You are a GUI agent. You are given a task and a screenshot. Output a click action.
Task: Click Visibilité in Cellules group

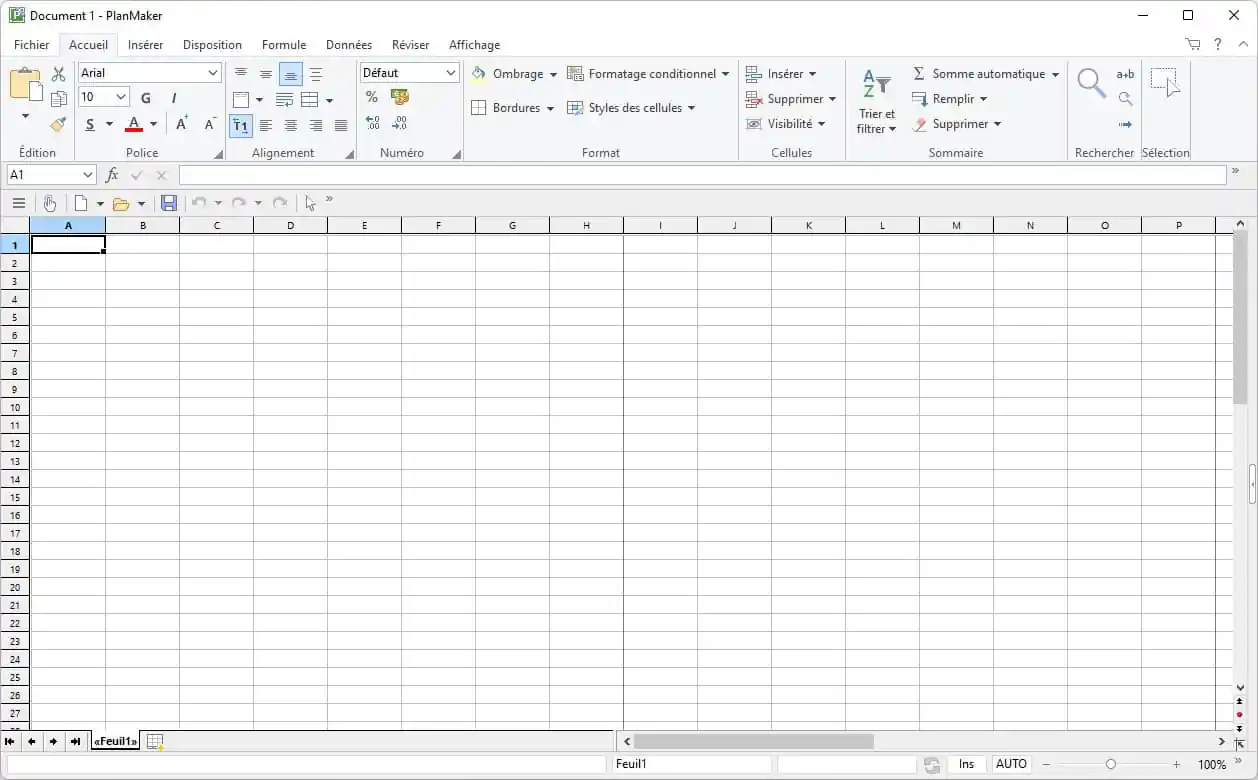click(x=786, y=124)
